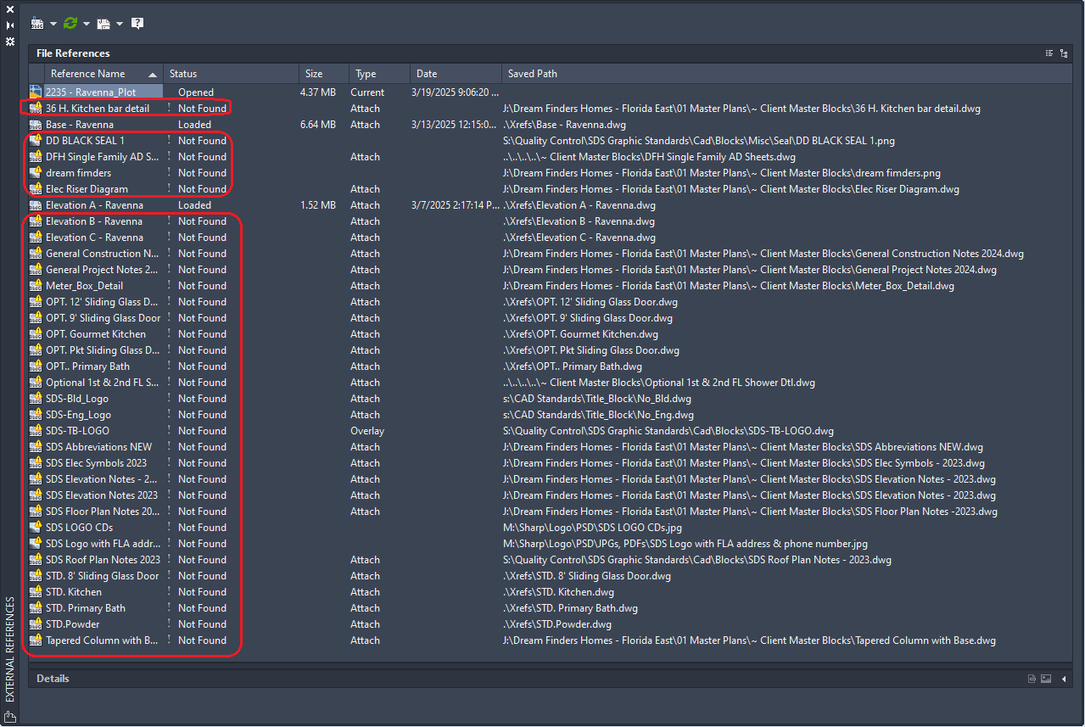The image size is (1085, 727).
Task: Click the dream fimders image icon
Action: [36, 173]
